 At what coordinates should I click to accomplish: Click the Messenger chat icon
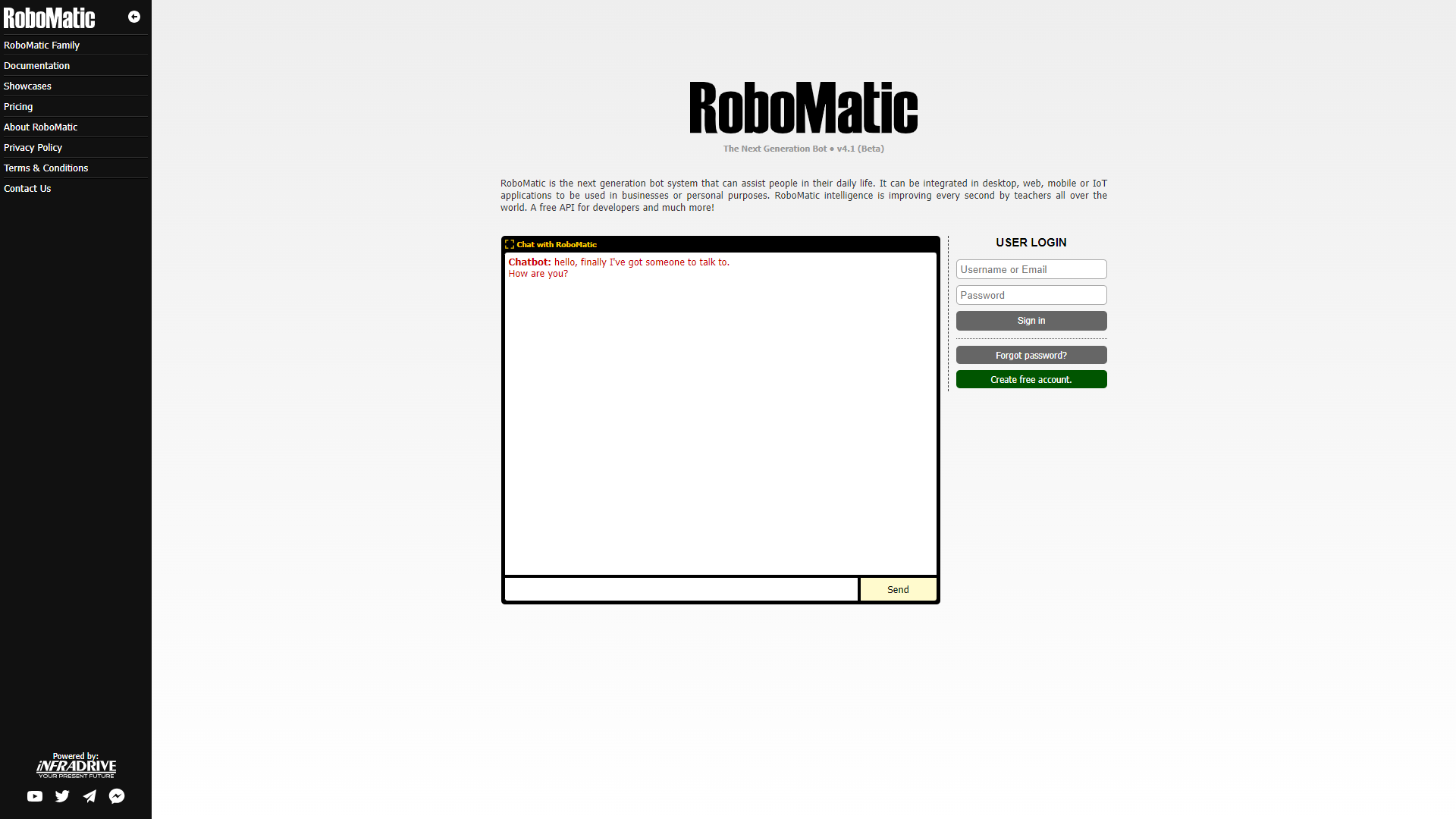click(x=117, y=796)
